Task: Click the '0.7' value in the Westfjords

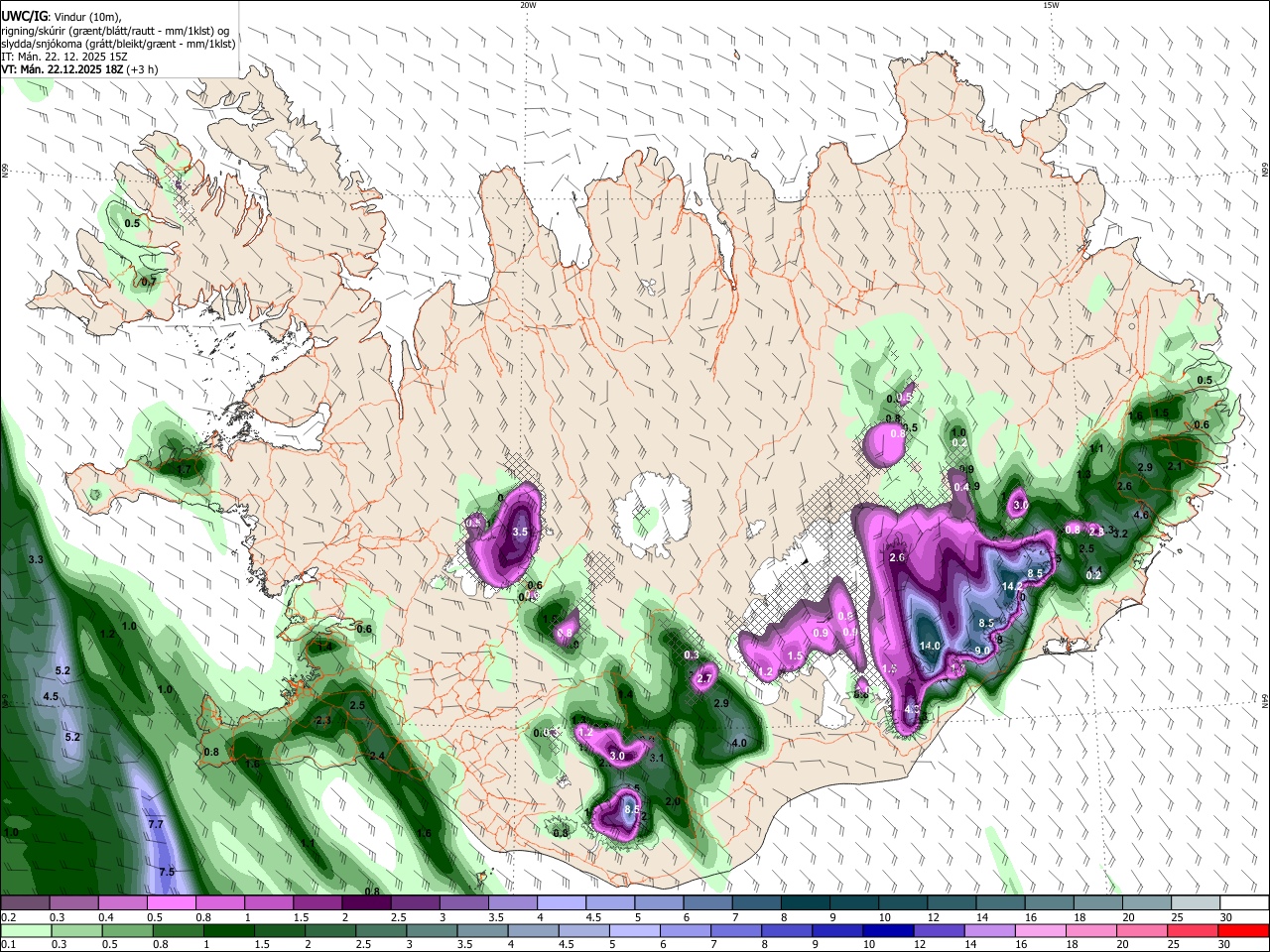Action: pos(149,282)
